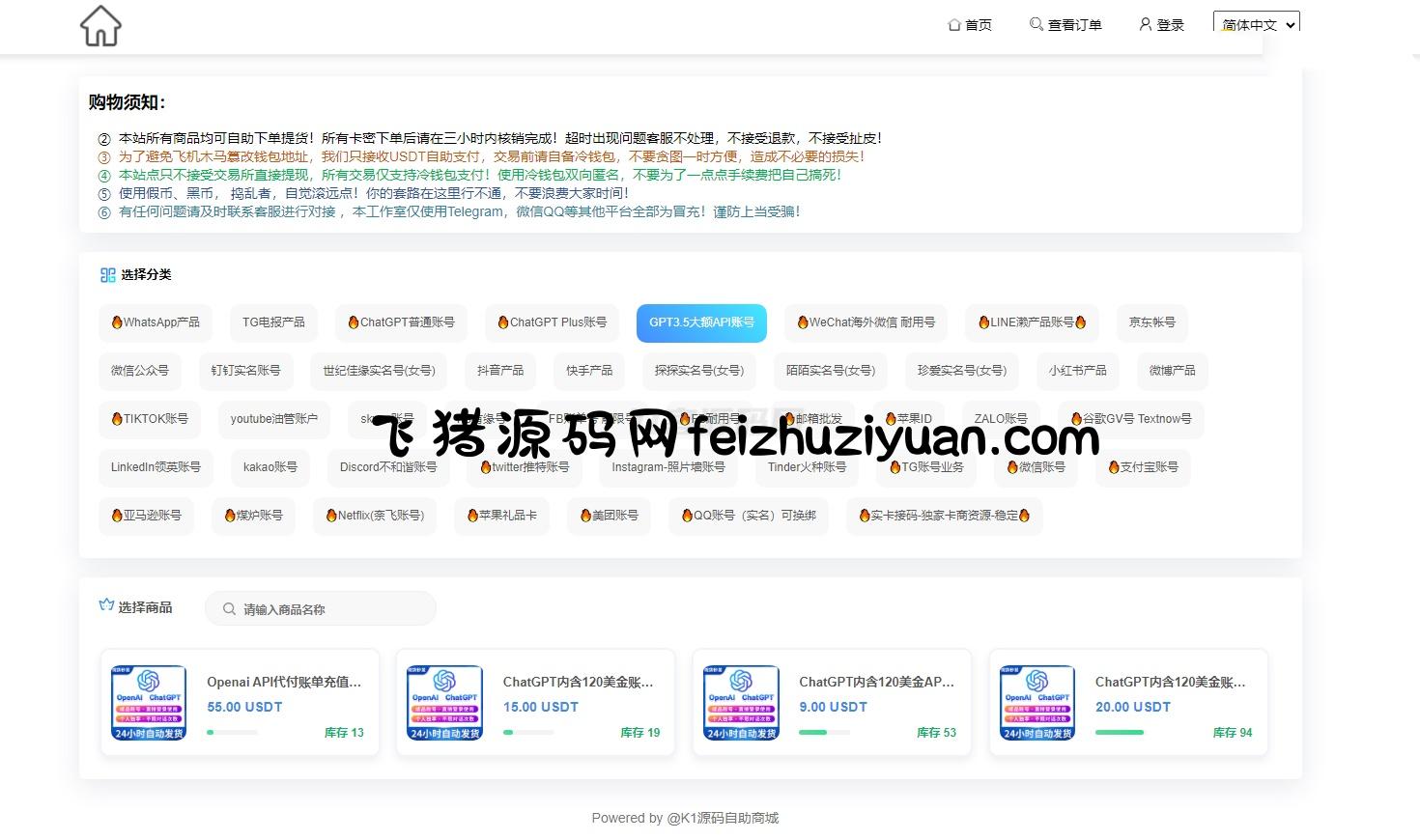The height and width of the screenshot is (840, 1420).
Task: Open Openai API代付账单充值 product thumbnail
Action: click(149, 703)
